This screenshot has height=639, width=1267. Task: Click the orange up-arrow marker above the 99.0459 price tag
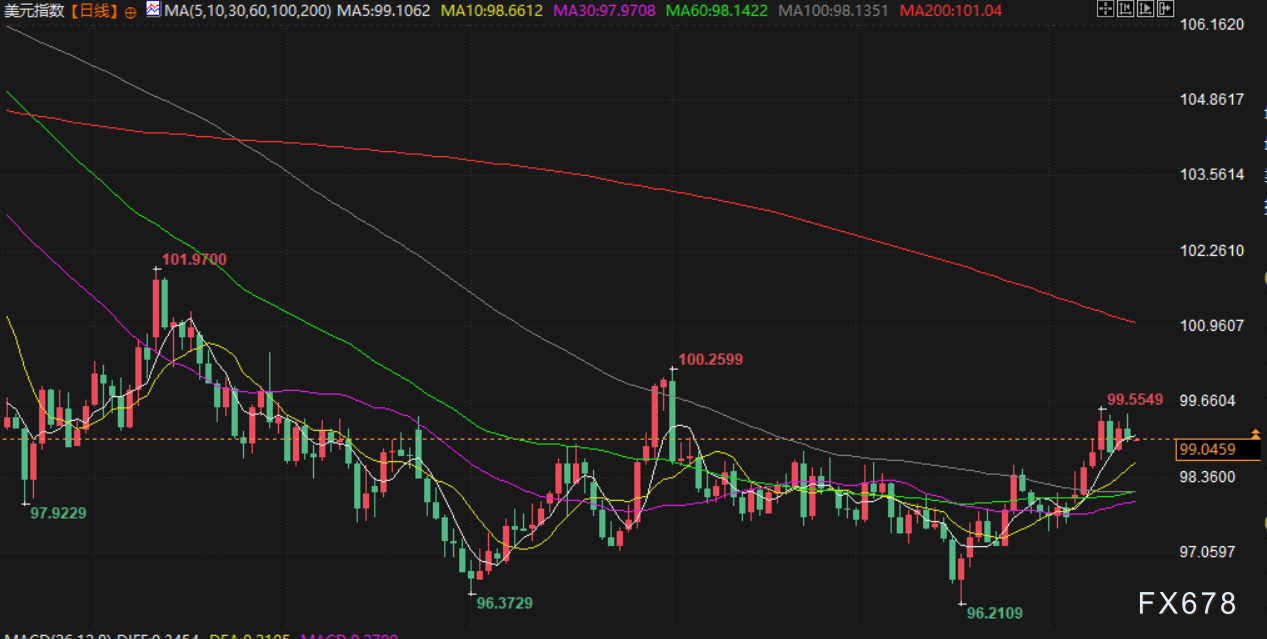coord(1257,433)
